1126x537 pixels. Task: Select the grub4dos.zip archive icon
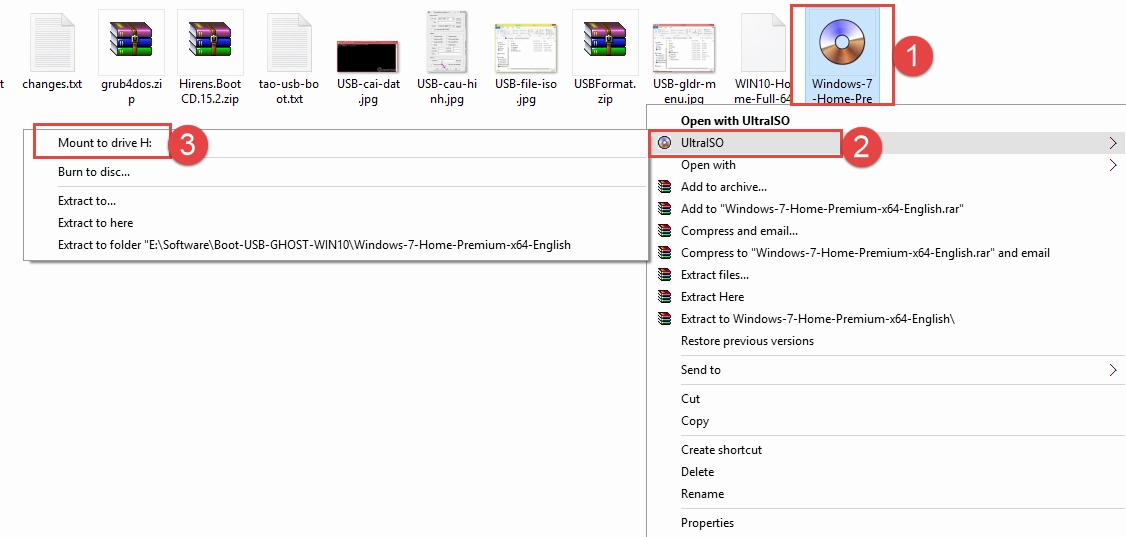point(131,40)
